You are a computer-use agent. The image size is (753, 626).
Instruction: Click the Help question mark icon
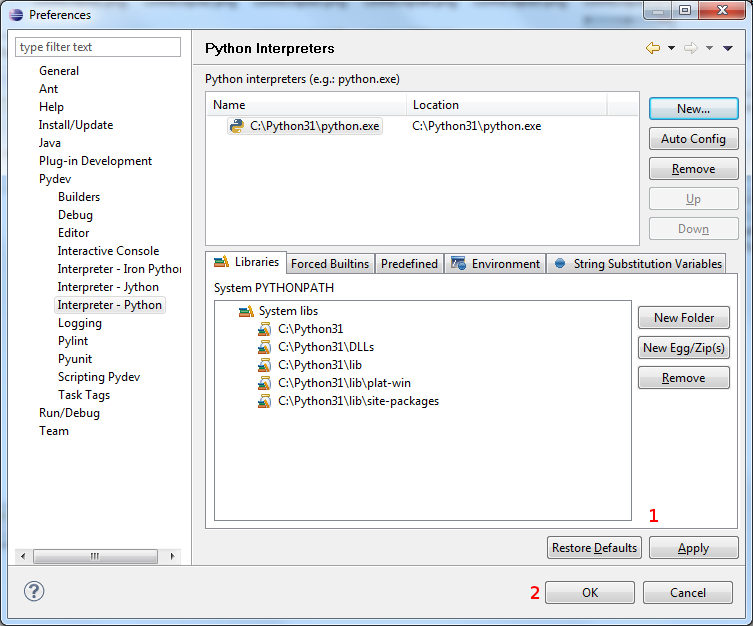click(34, 591)
